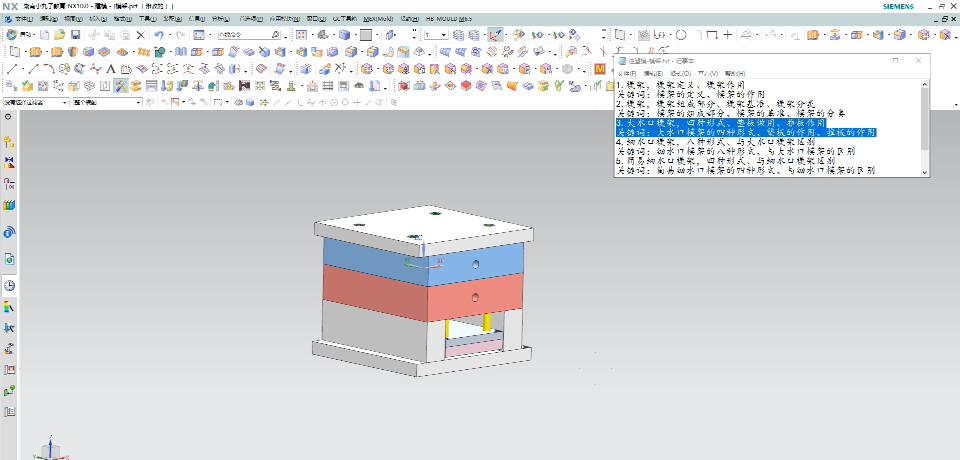Toggle the Quadrant Point snap circle icon

pos(346,102)
